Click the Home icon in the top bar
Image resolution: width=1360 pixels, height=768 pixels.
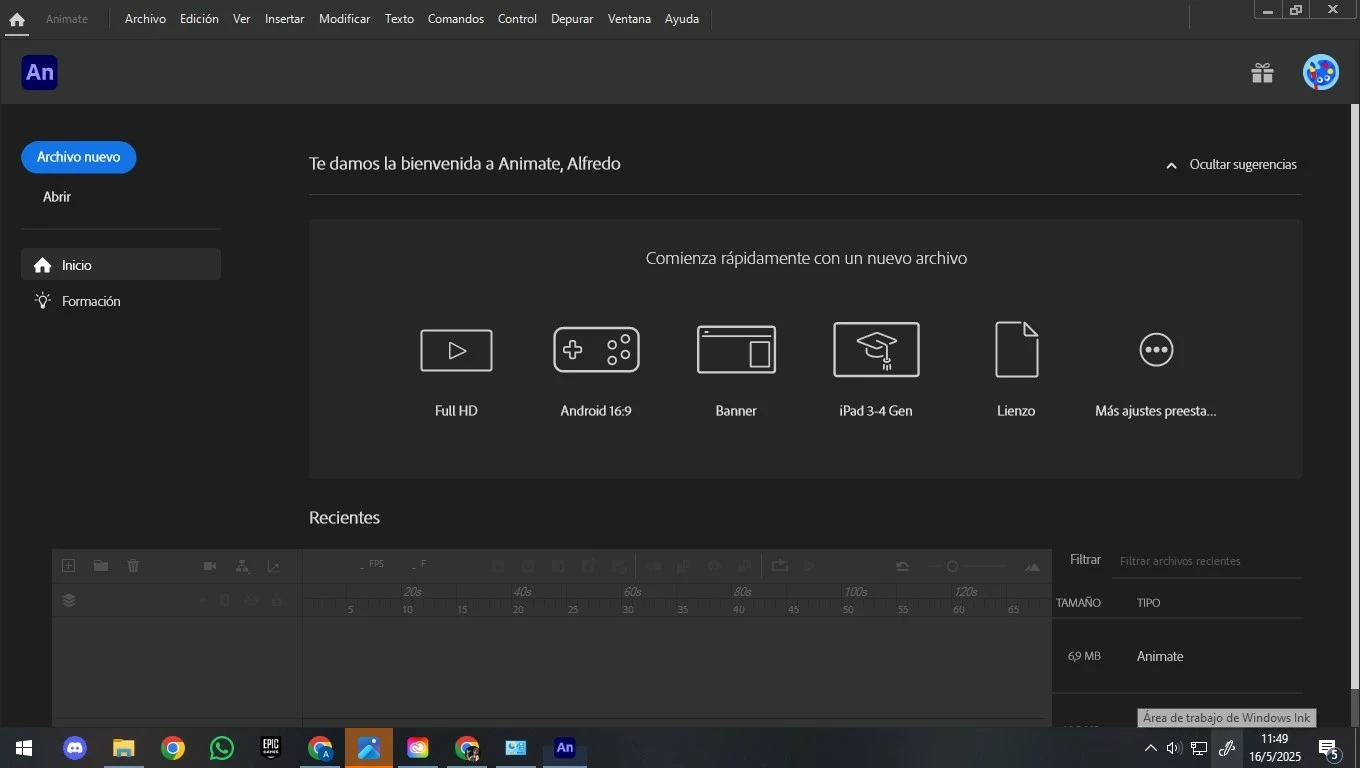[16, 19]
